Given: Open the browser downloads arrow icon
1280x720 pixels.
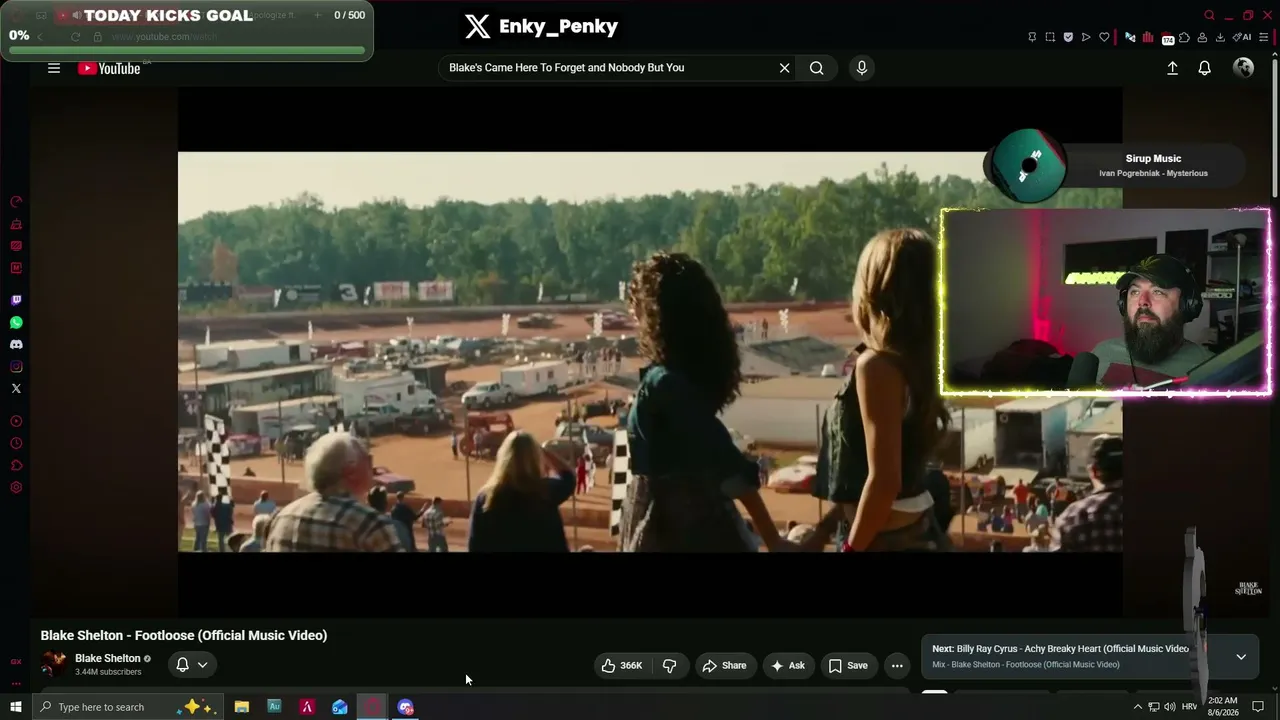Looking at the screenshot, I should [1220, 37].
